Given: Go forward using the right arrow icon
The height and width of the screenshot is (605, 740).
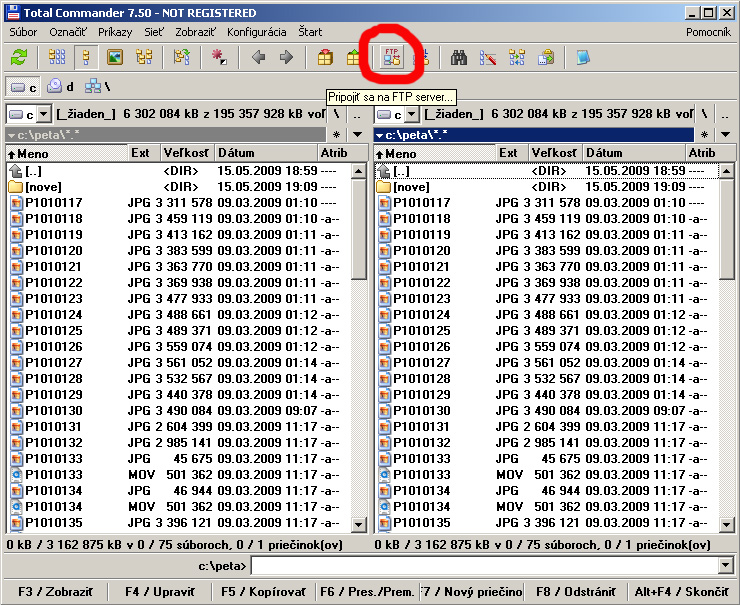Looking at the screenshot, I should click(x=286, y=58).
